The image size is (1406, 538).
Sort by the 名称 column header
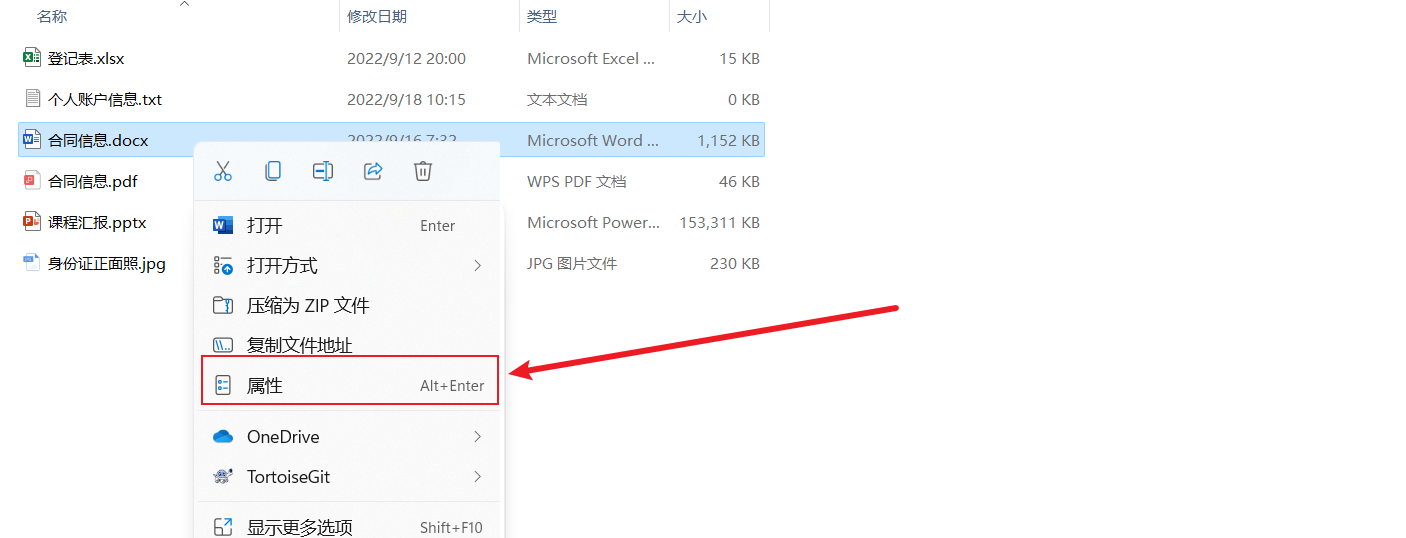[x=52, y=16]
